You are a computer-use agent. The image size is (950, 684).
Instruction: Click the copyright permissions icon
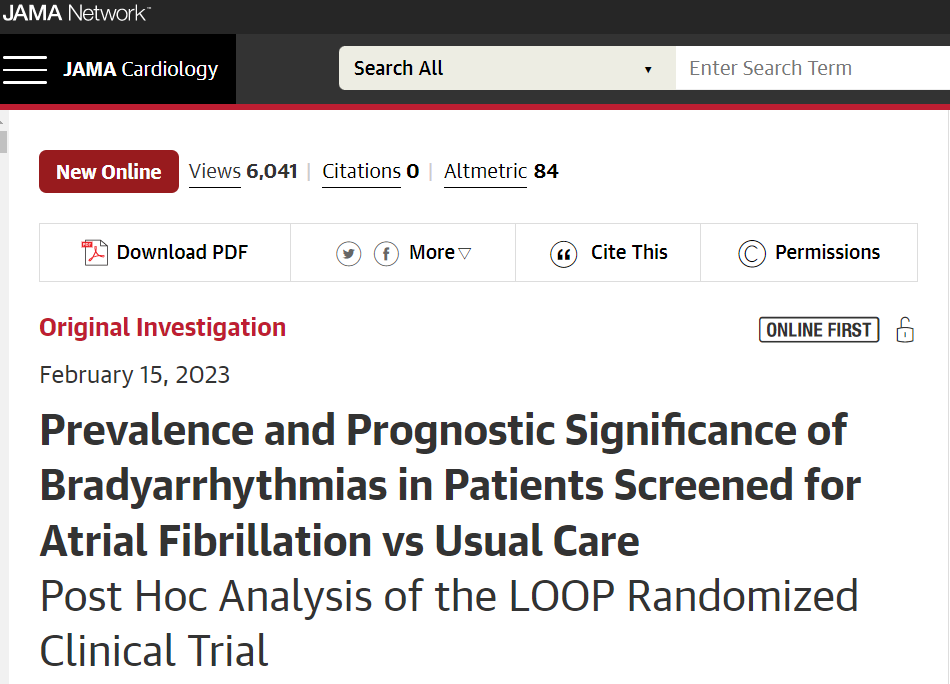(x=752, y=254)
